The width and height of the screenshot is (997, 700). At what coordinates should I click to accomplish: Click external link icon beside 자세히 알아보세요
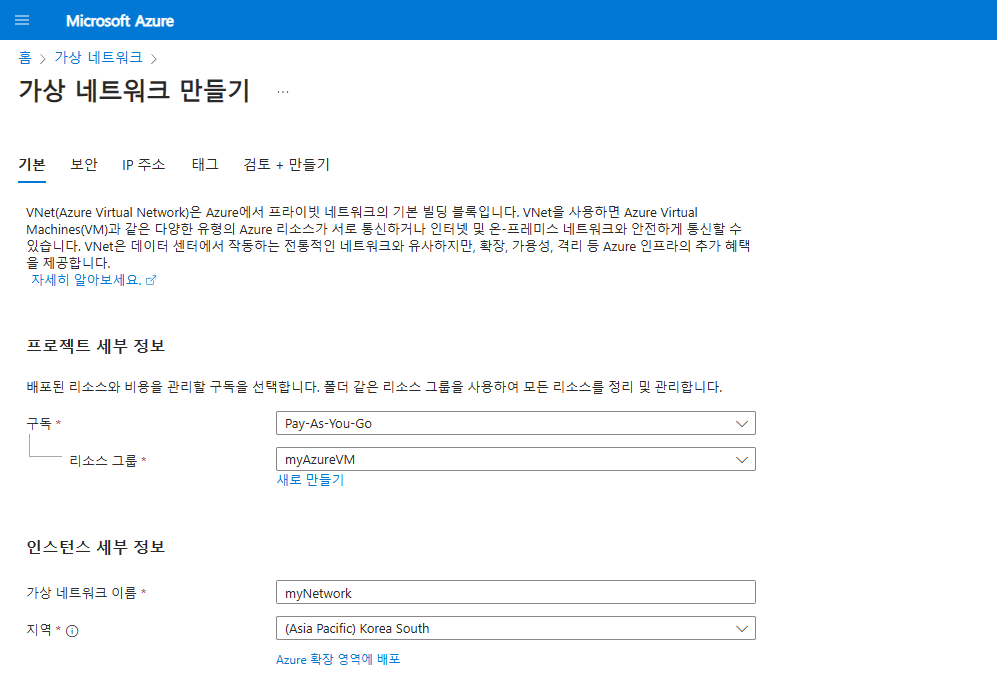[151, 280]
